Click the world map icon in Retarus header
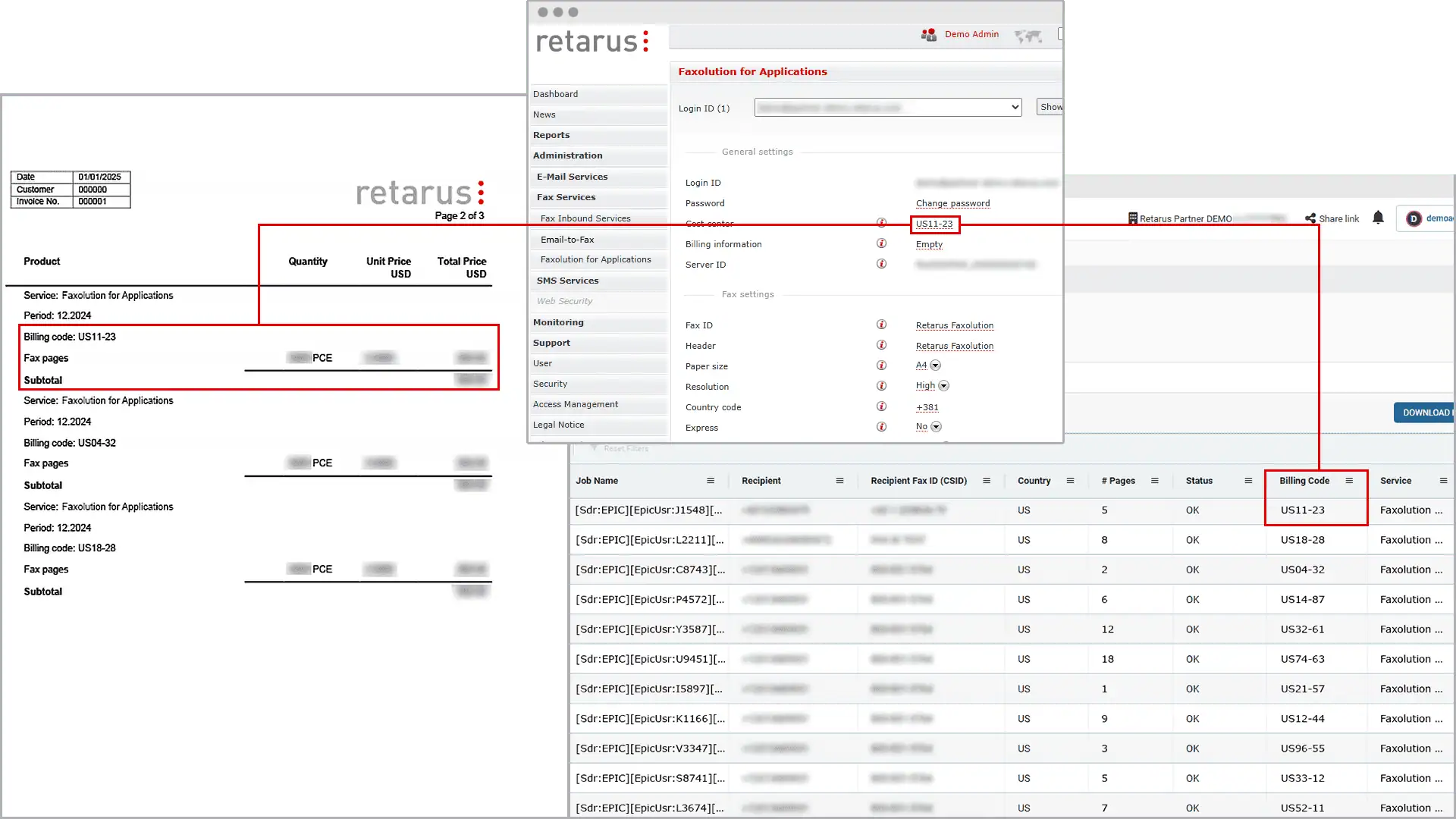The width and height of the screenshot is (1456, 819). (1028, 36)
